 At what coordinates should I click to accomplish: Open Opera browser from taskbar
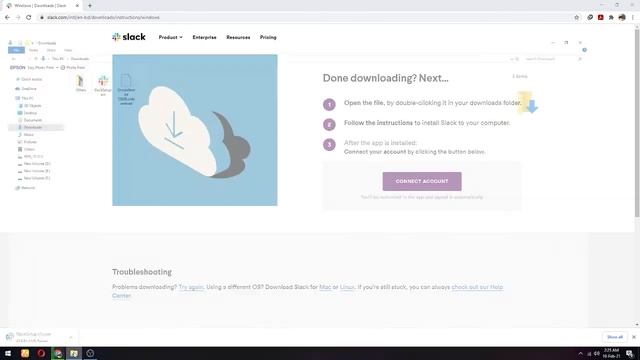click(41, 353)
